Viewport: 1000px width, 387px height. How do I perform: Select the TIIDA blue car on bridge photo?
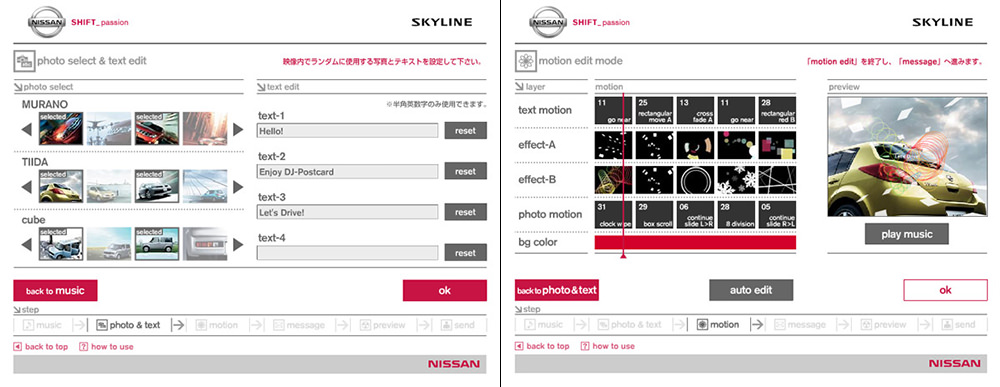[x=205, y=187]
